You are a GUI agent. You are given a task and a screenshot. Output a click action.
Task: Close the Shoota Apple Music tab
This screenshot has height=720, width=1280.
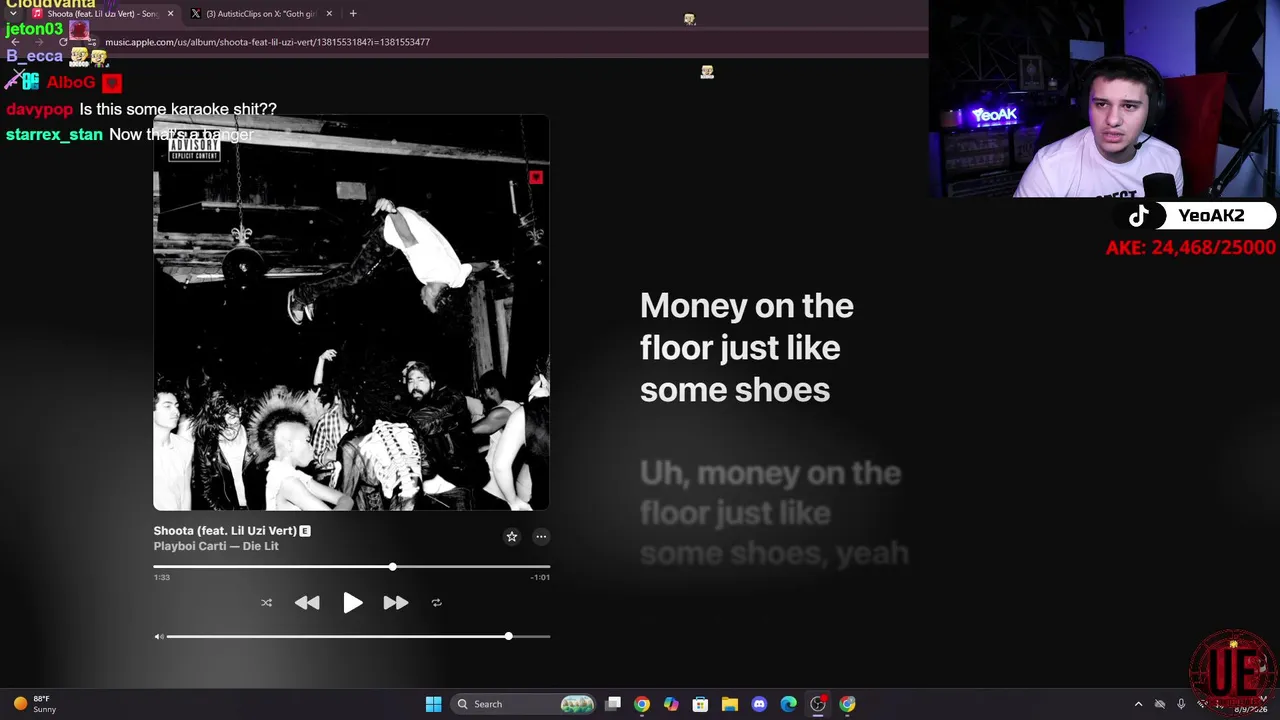[x=170, y=14]
